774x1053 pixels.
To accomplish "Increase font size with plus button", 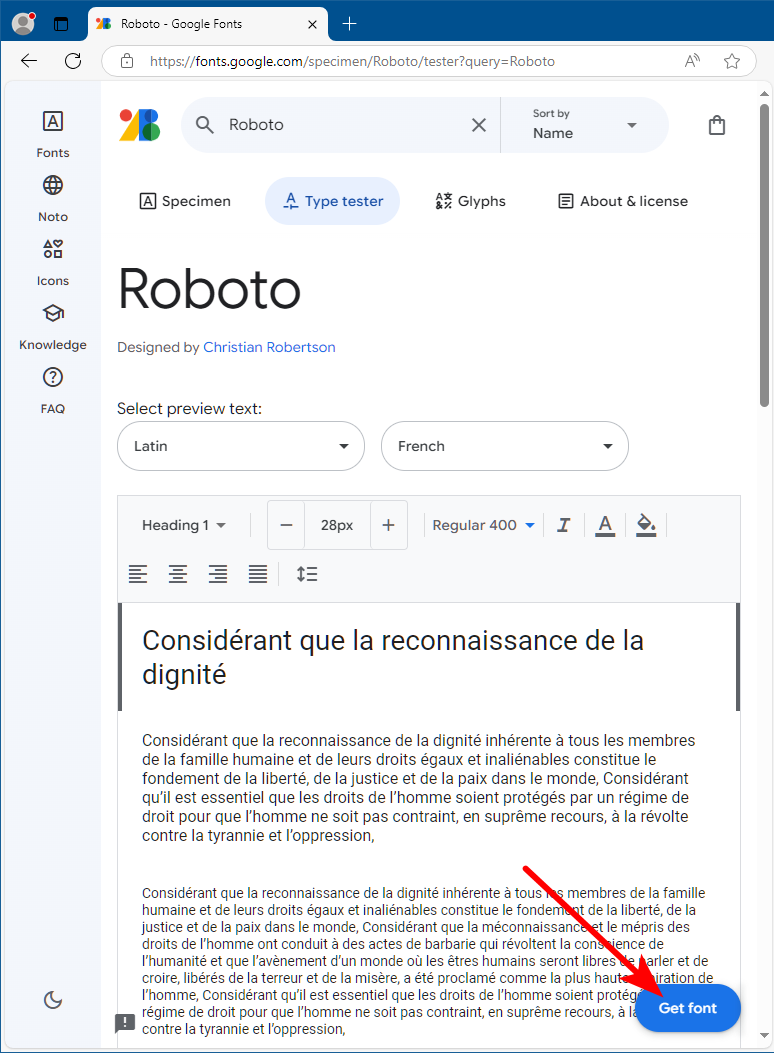I will point(389,525).
